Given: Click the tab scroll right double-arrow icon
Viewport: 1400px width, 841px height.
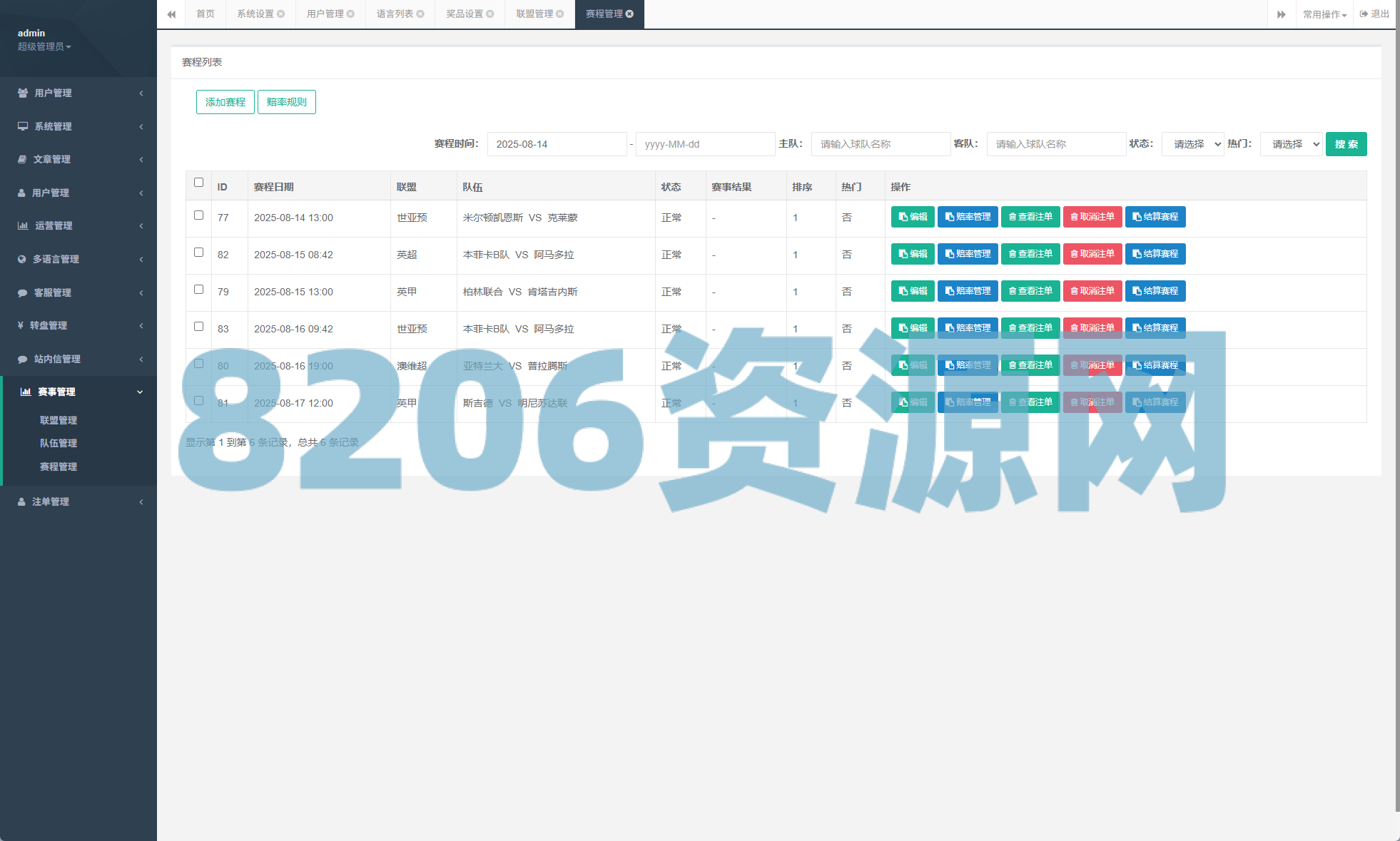Looking at the screenshot, I should pyautogui.click(x=1282, y=14).
